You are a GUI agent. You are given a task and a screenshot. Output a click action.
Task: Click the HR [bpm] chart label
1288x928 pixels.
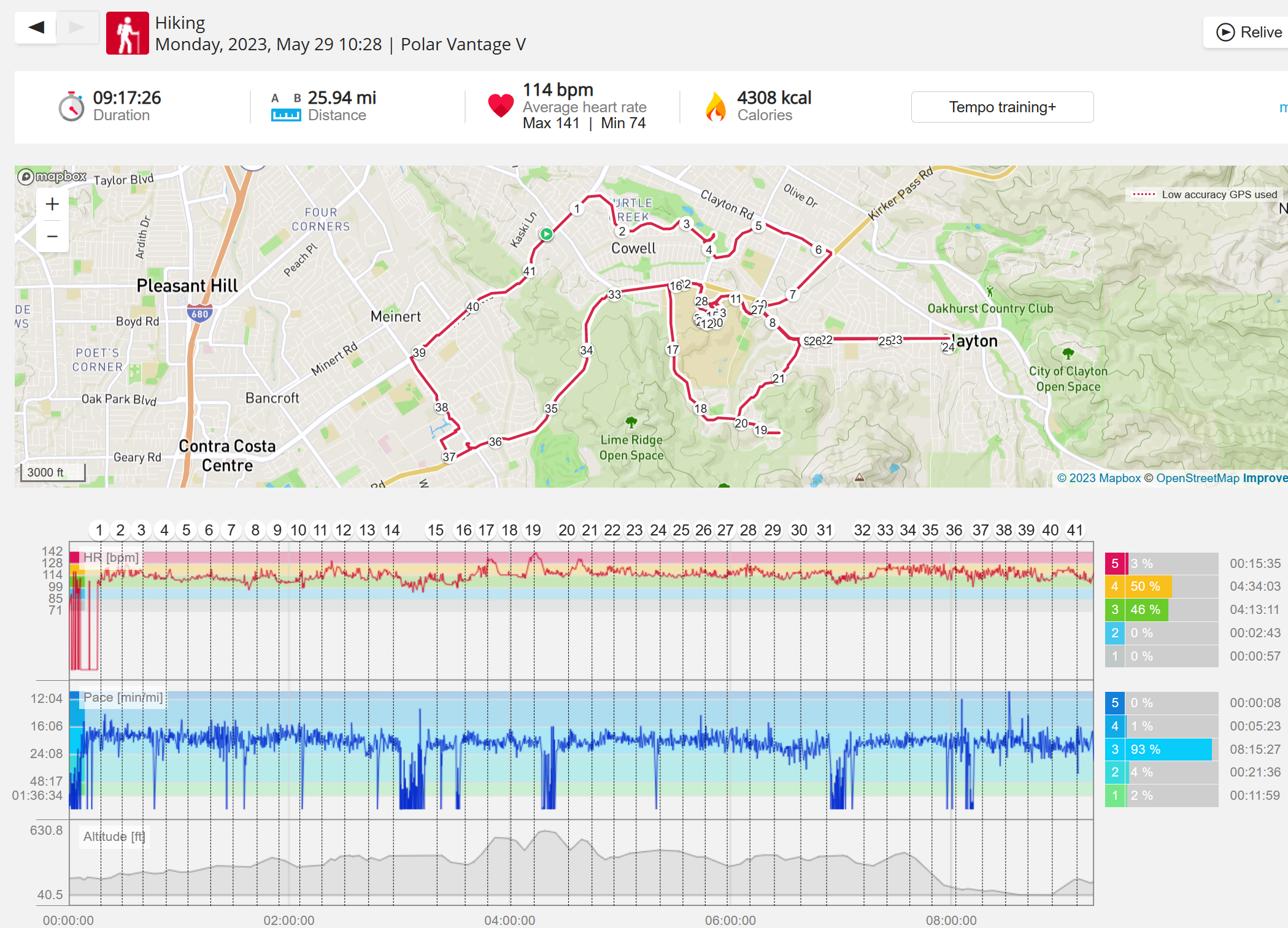tap(111, 558)
